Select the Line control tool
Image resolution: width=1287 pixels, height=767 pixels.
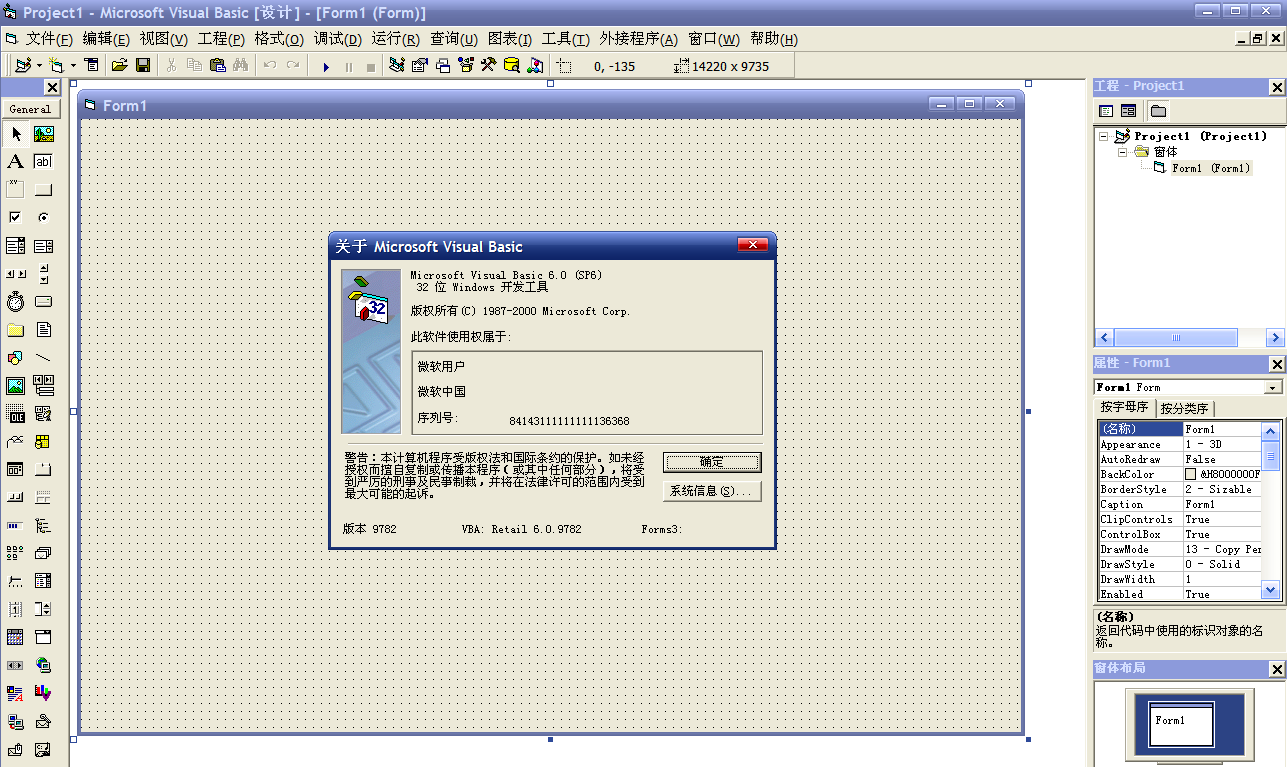[x=44, y=358]
